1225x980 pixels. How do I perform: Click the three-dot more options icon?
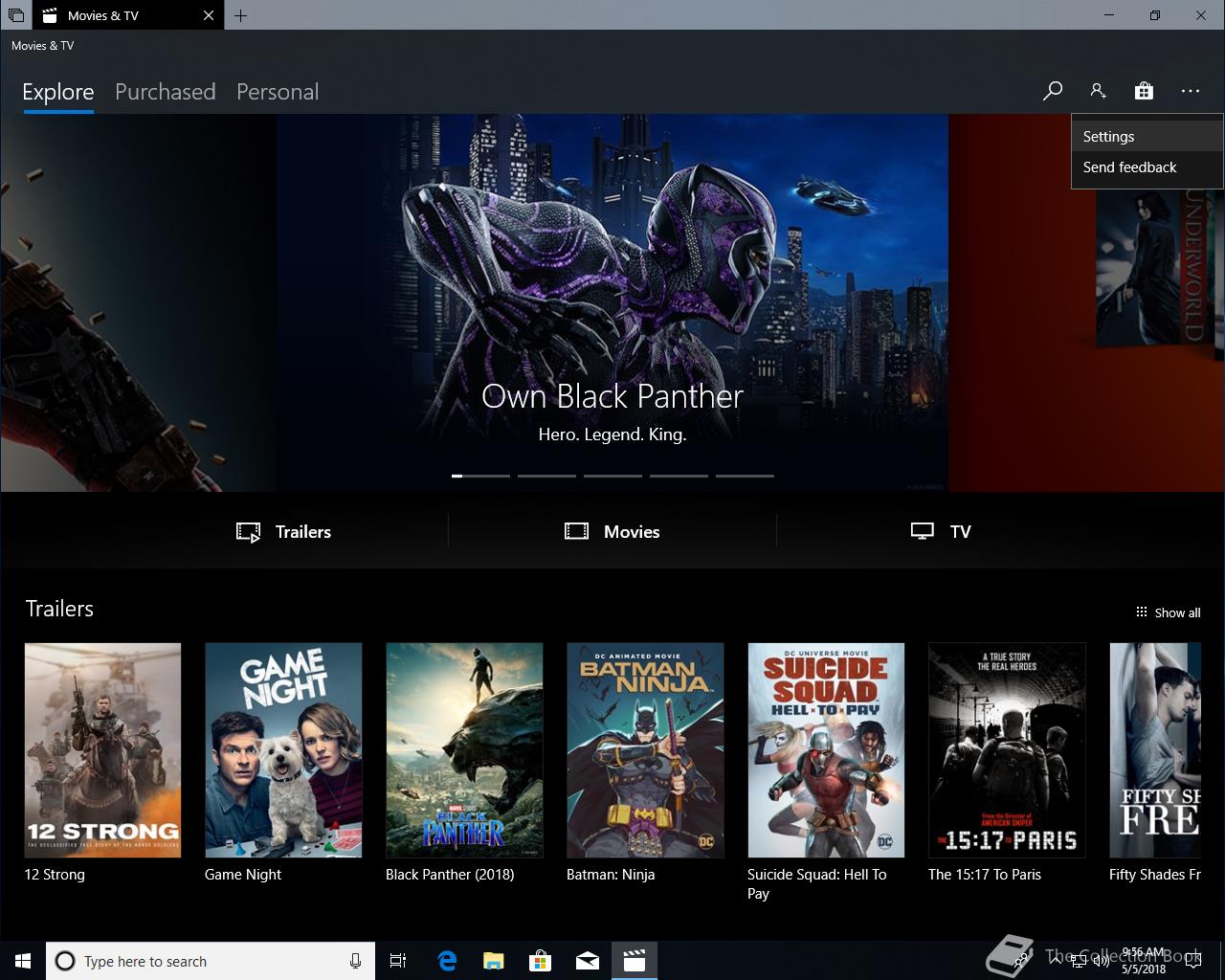point(1191,91)
